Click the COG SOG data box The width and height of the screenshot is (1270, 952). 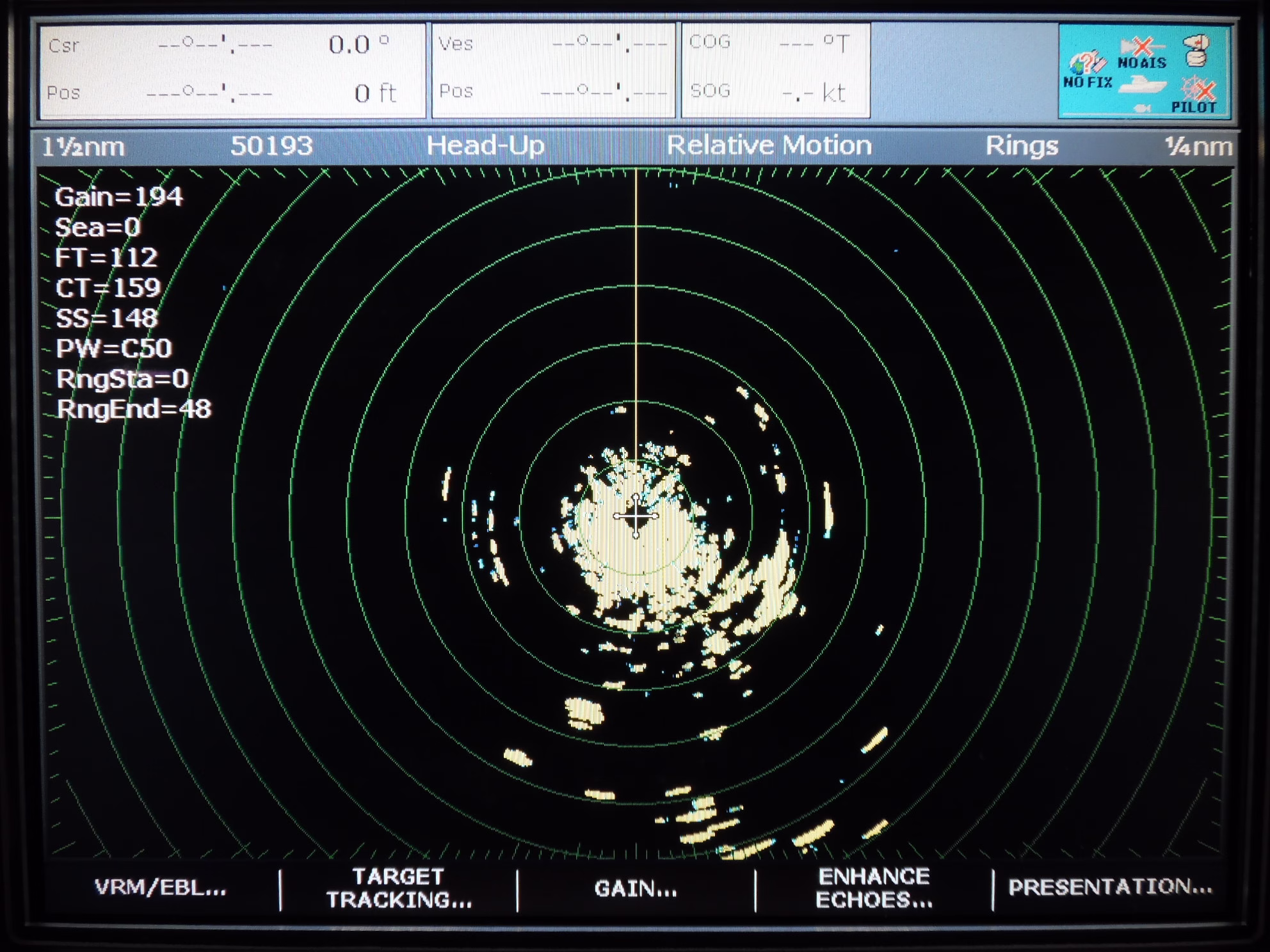tap(775, 70)
